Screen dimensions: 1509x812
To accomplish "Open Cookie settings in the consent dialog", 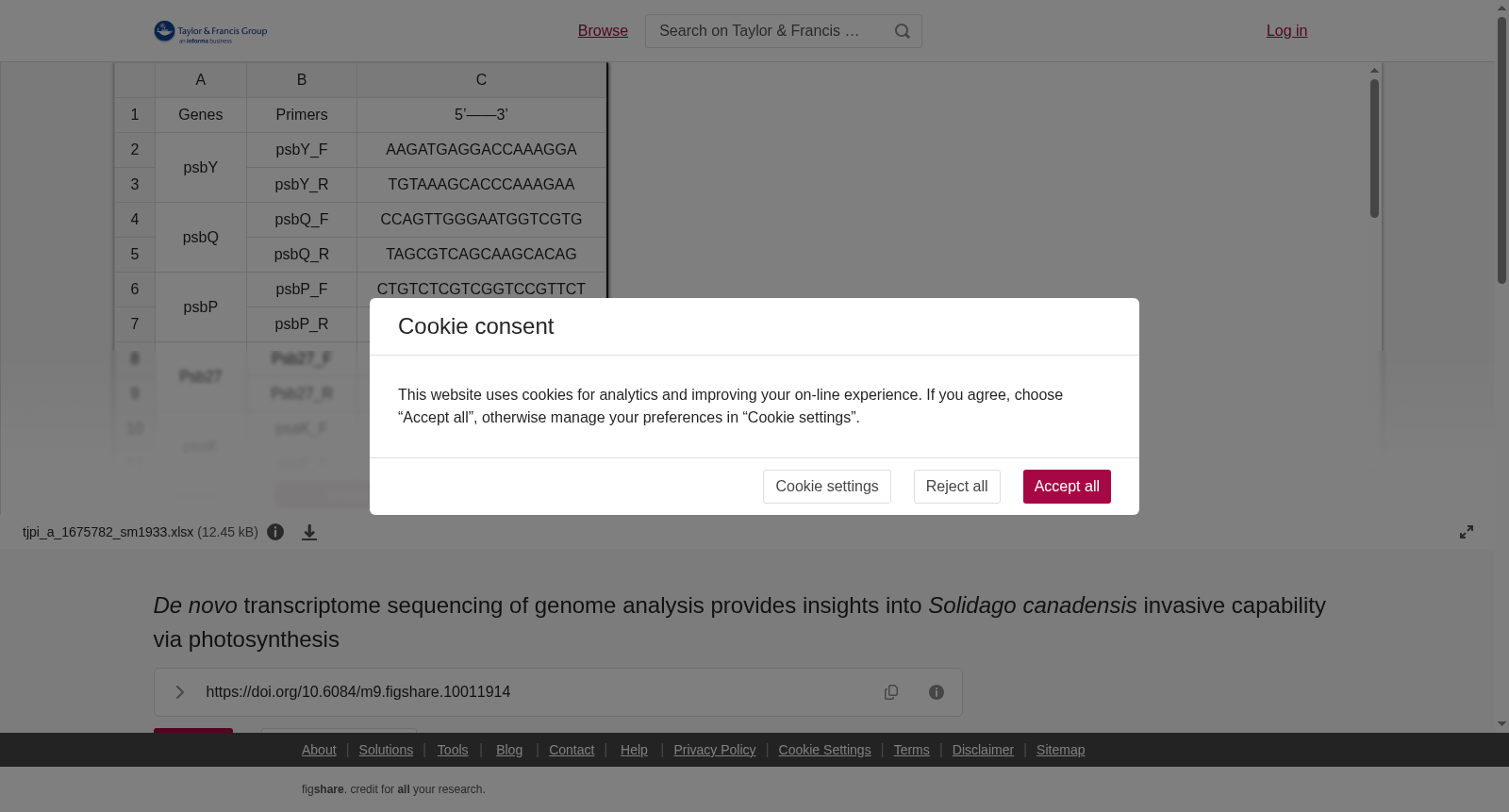I will pos(826,487).
